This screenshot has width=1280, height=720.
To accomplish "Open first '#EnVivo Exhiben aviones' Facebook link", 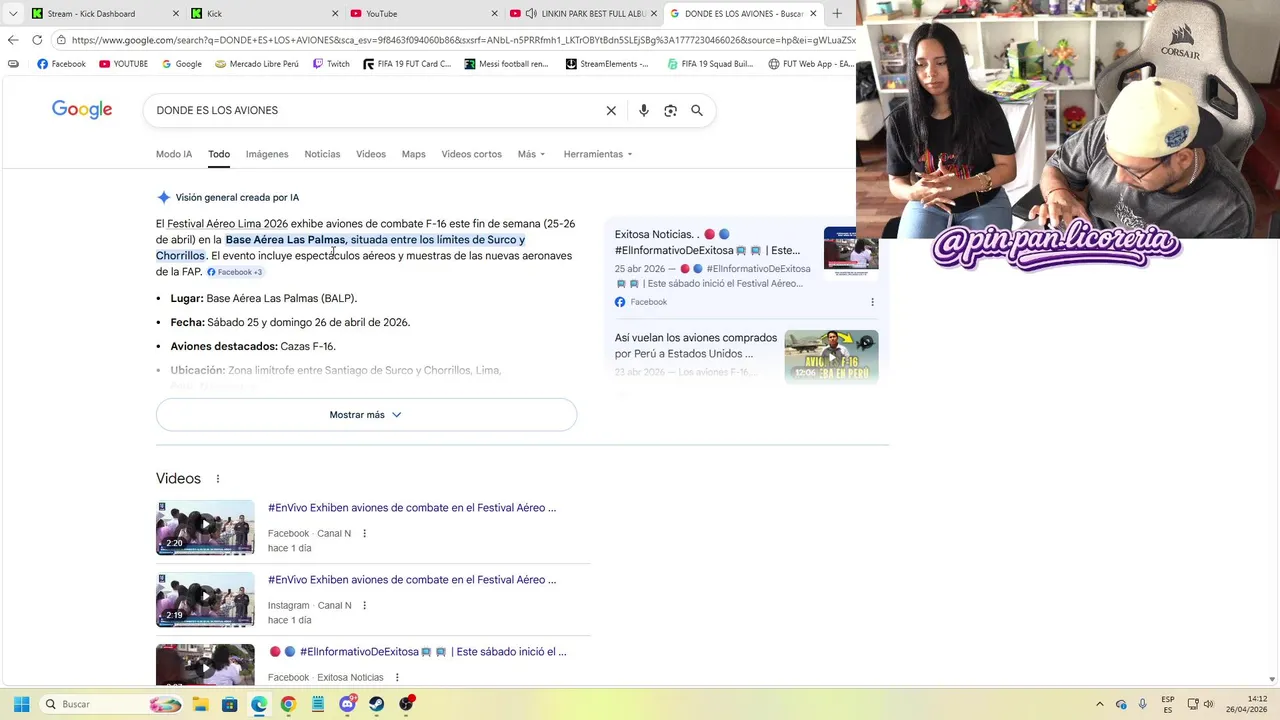I will pyautogui.click(x=412, y=508).
